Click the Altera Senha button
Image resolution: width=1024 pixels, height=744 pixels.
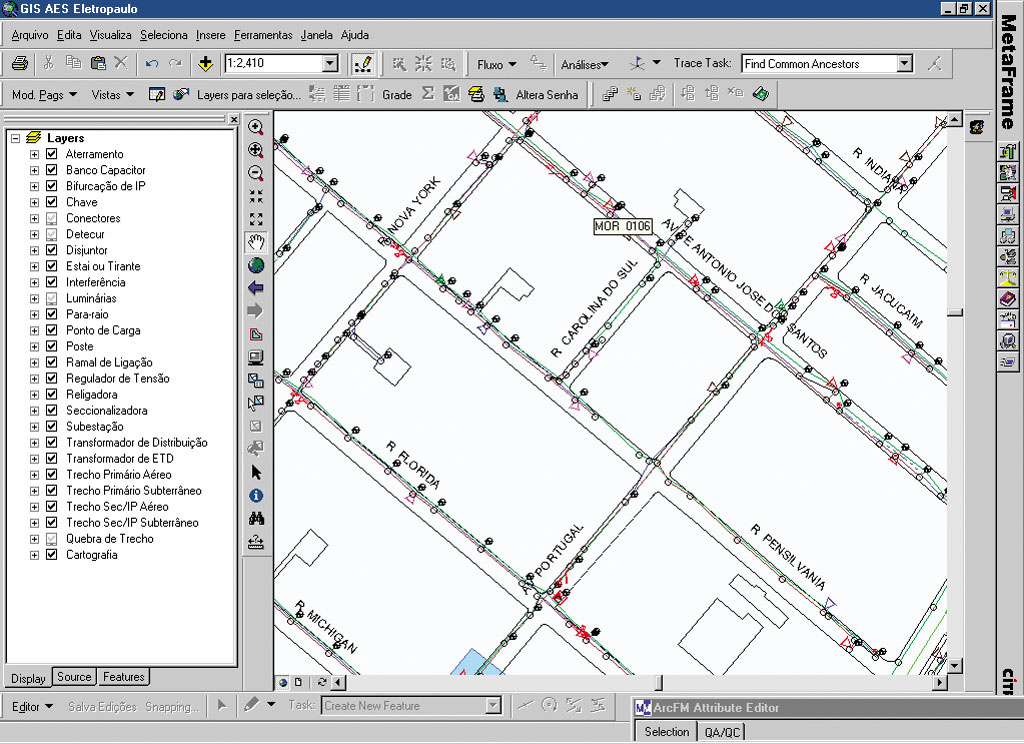point(546,95)
